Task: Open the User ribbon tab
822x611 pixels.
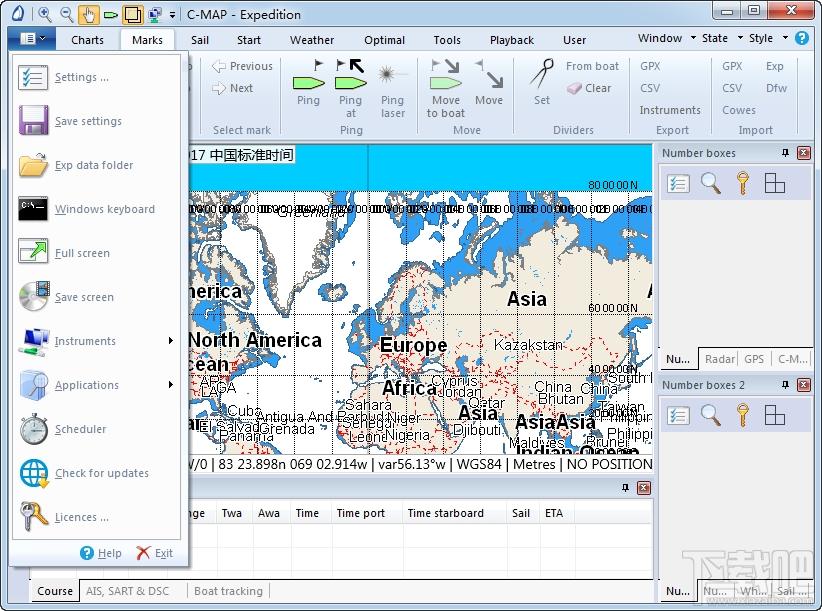Action: (575, 40)
